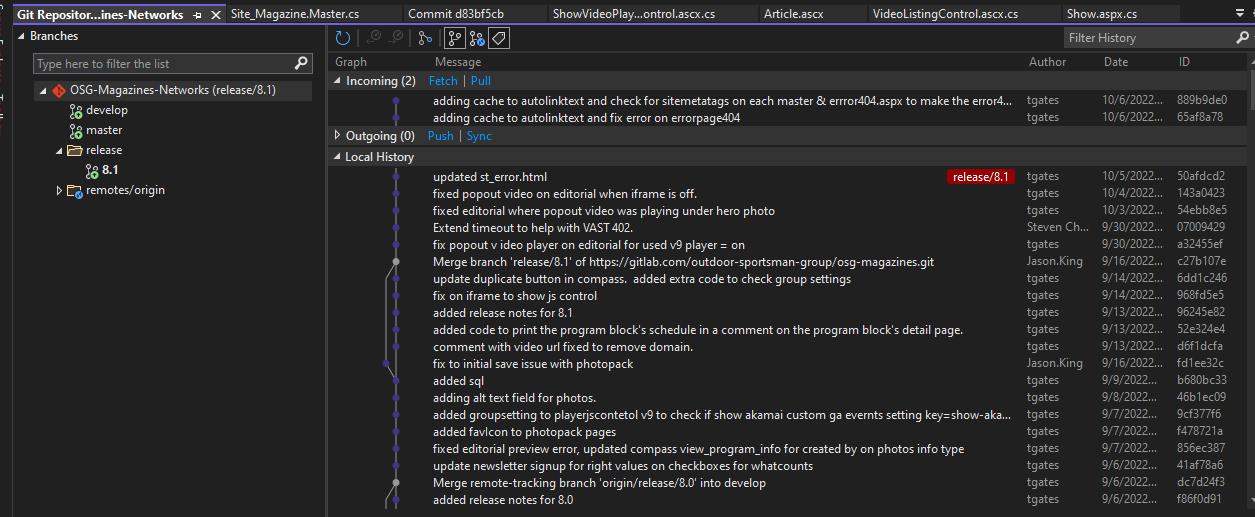Toggle show tags in history
The width and height of the screenshot is (1255, 517).
(x=500, y=38)
